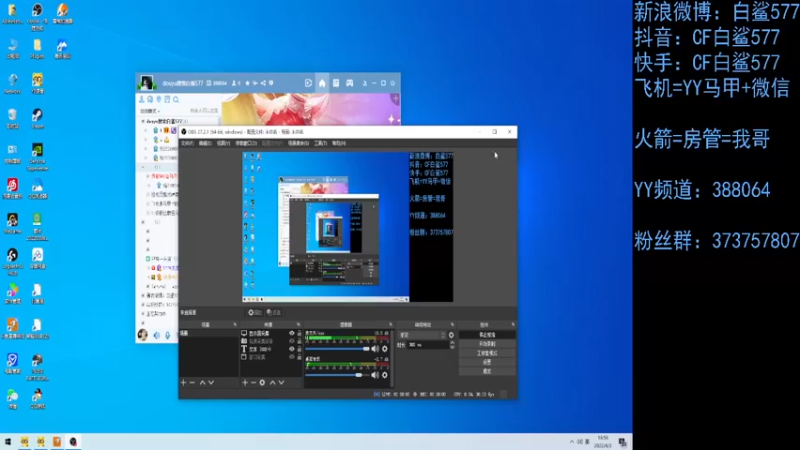
Task: Mute the first audio mixer channel
Action: 376,349
